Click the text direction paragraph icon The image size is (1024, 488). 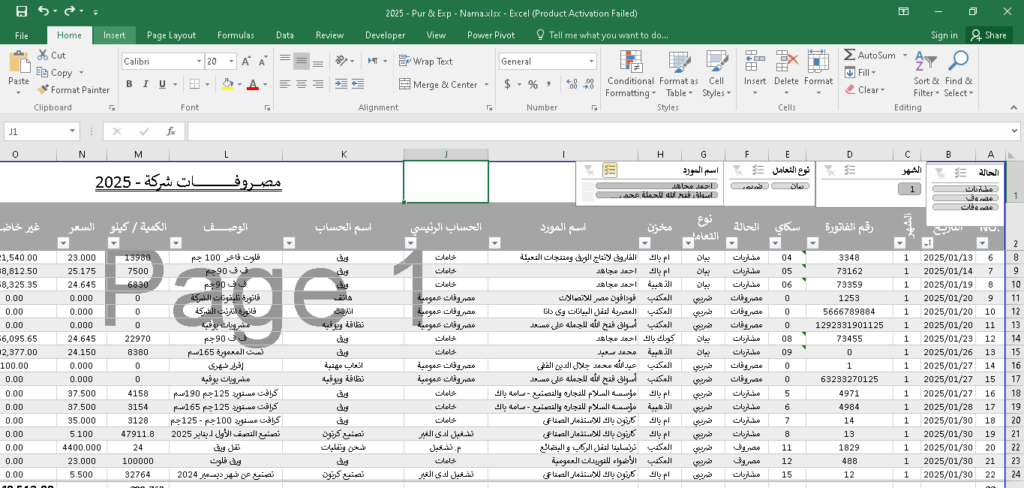[372, 61]
